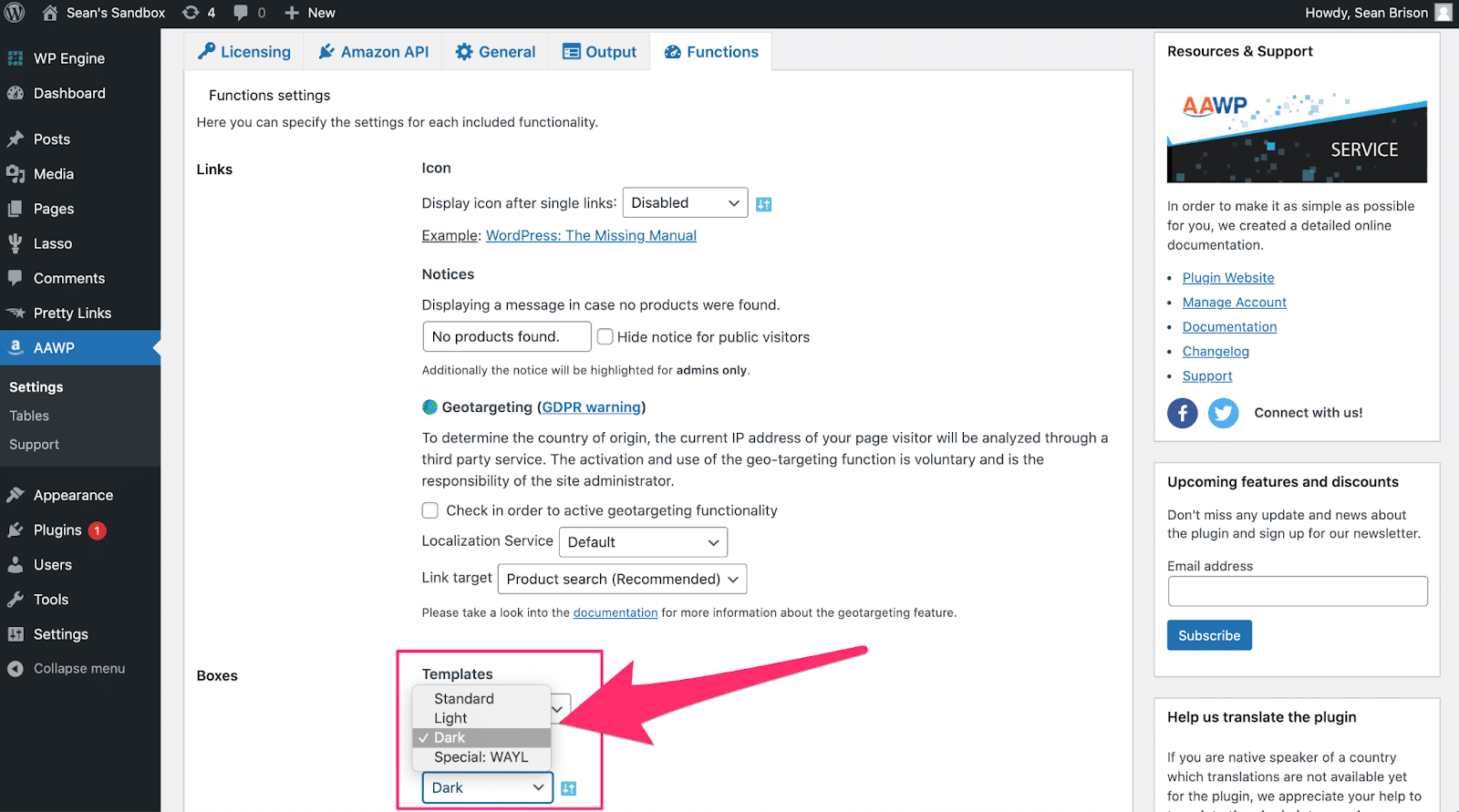Click the newsletter Email address field
Image resolution: width=1459 pixels, height=812 pixels.
point(1298,591)
